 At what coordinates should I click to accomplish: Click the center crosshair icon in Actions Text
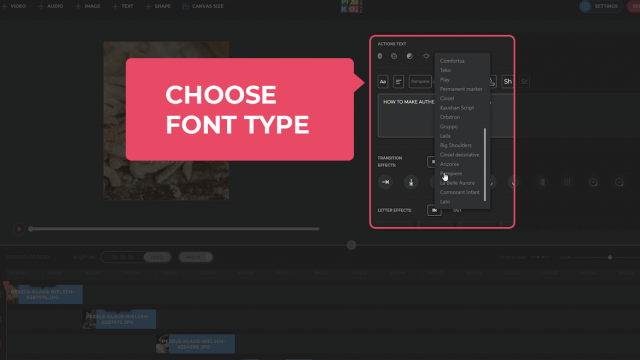click(426, 56)
